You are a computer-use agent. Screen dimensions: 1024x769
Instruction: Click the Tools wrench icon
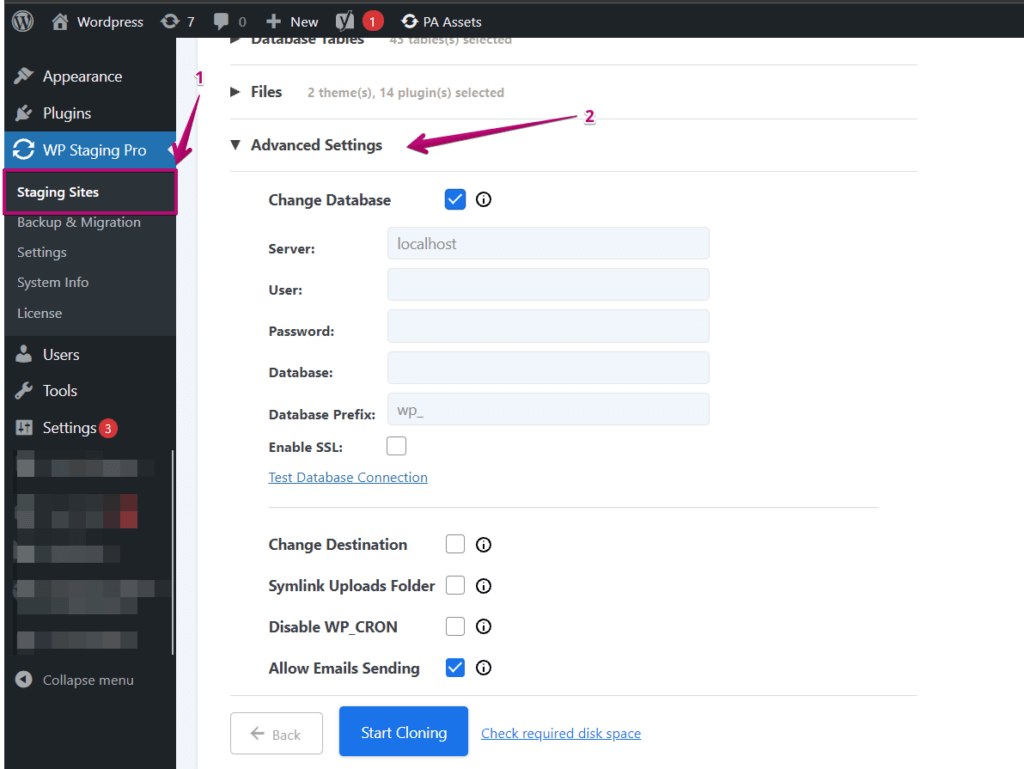click(x=24, y=390)
